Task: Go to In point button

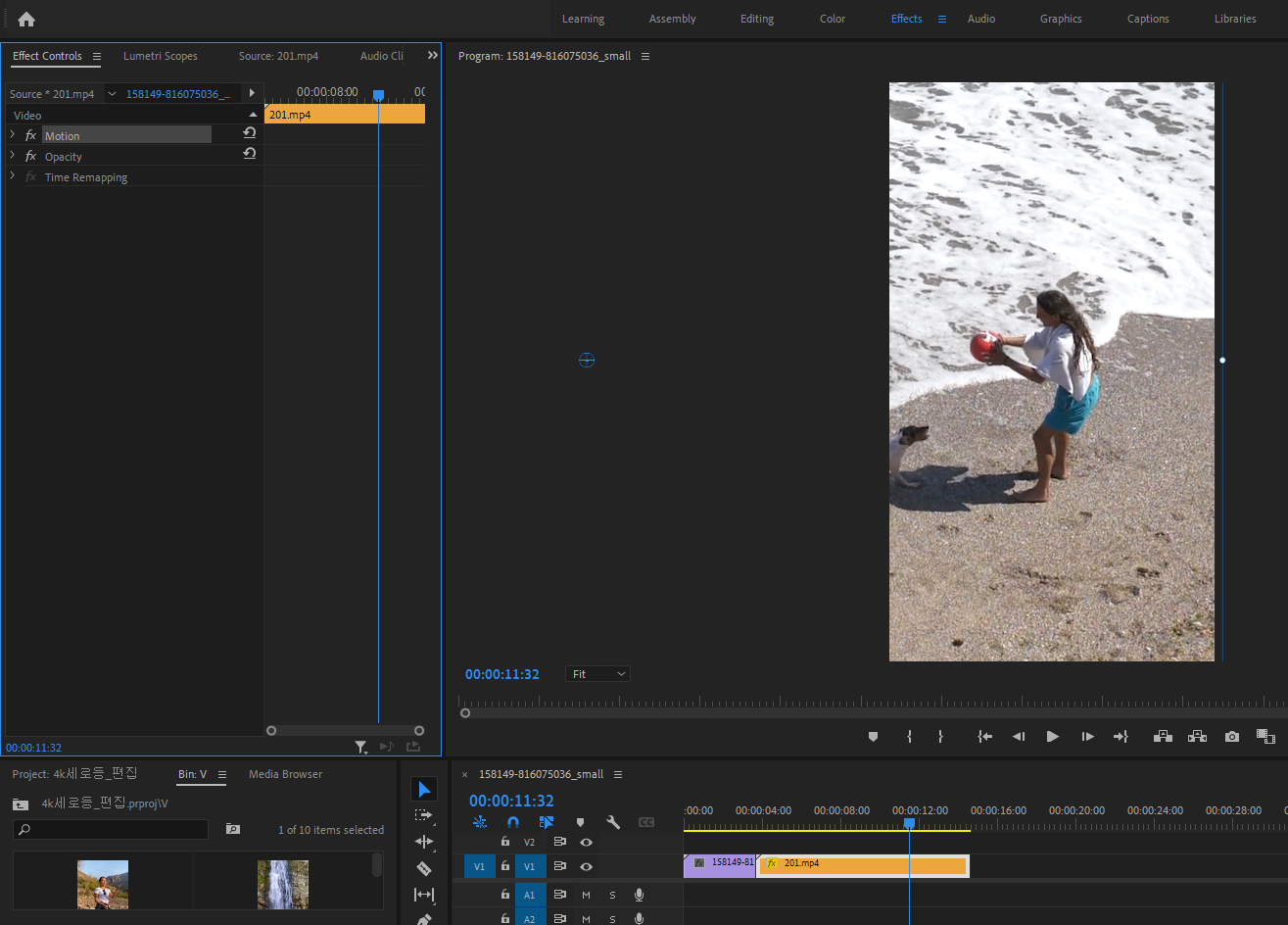Action: click(984, 737)
